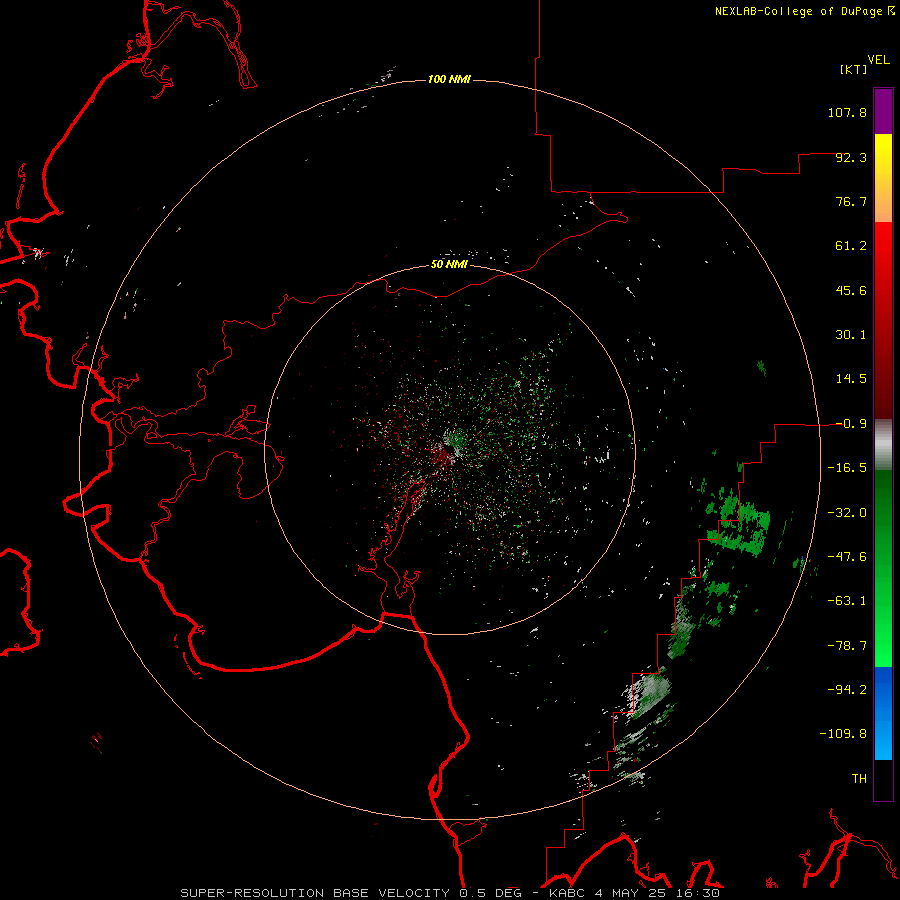The width and height of the screenshot is (900, 900).
Task: Click the VEL legend title
Action: pyautogui.click(x=879, y=59)
